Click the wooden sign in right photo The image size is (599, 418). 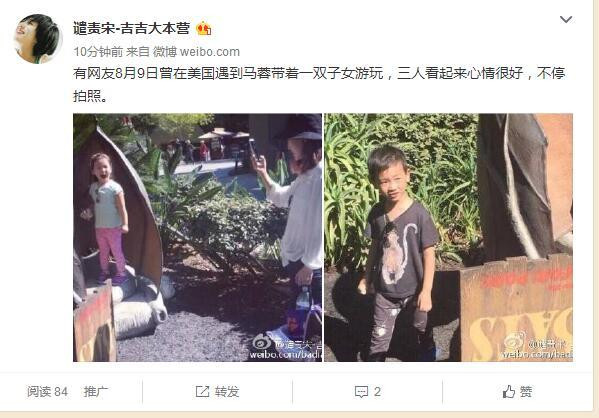point(516,309)
